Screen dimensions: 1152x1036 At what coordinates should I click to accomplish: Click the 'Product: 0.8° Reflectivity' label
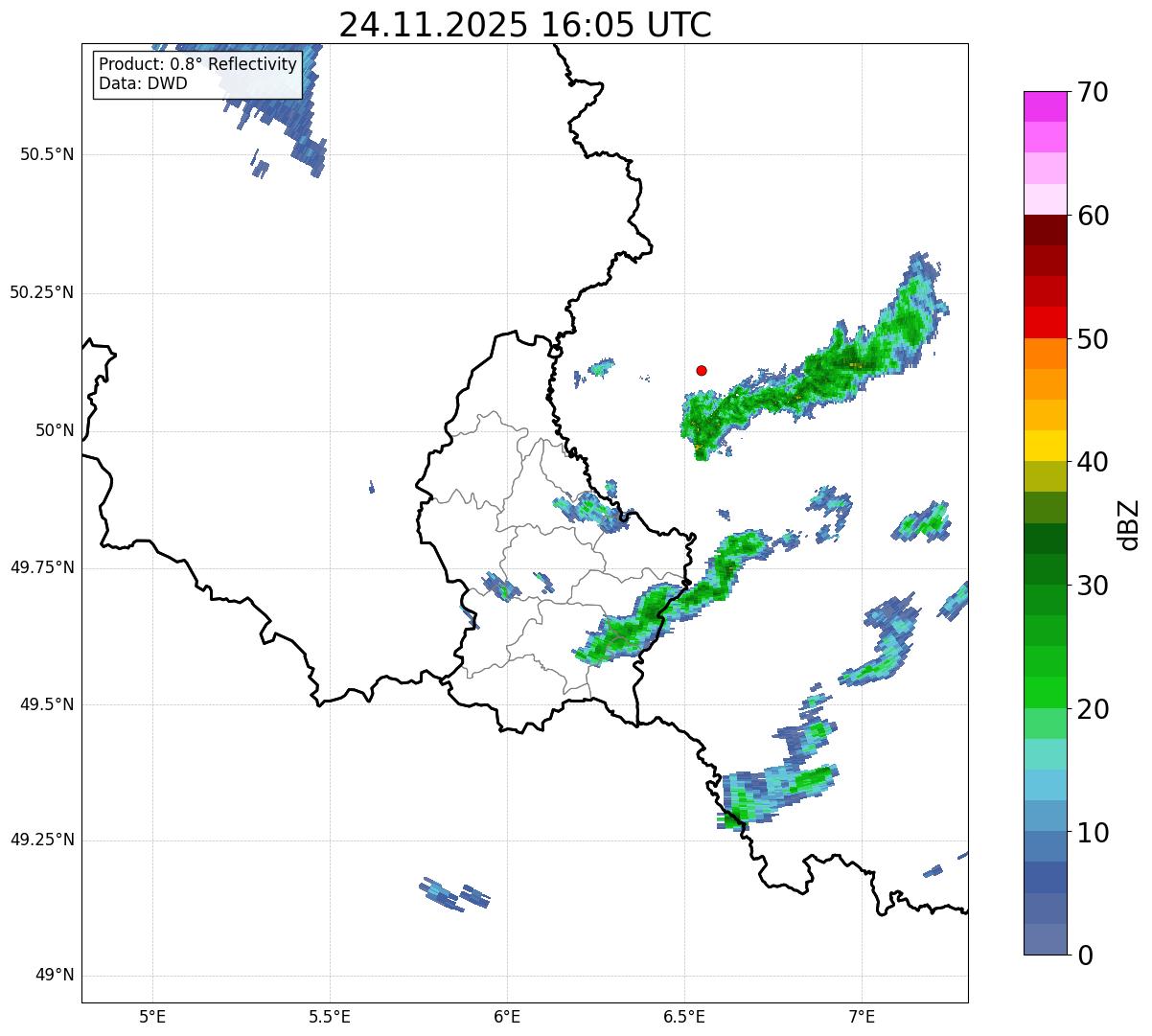[x=198, y=64]
